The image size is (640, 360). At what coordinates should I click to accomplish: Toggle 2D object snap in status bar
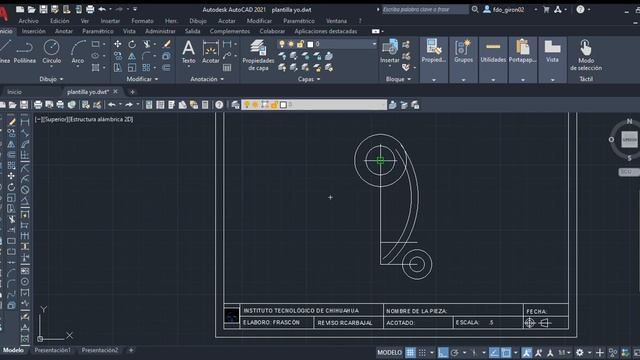tap(506, 353)
